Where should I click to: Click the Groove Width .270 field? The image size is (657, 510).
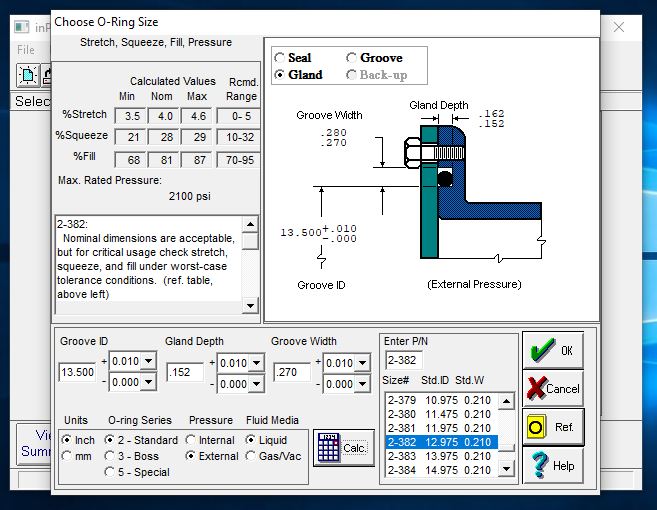tap(292, 372)
